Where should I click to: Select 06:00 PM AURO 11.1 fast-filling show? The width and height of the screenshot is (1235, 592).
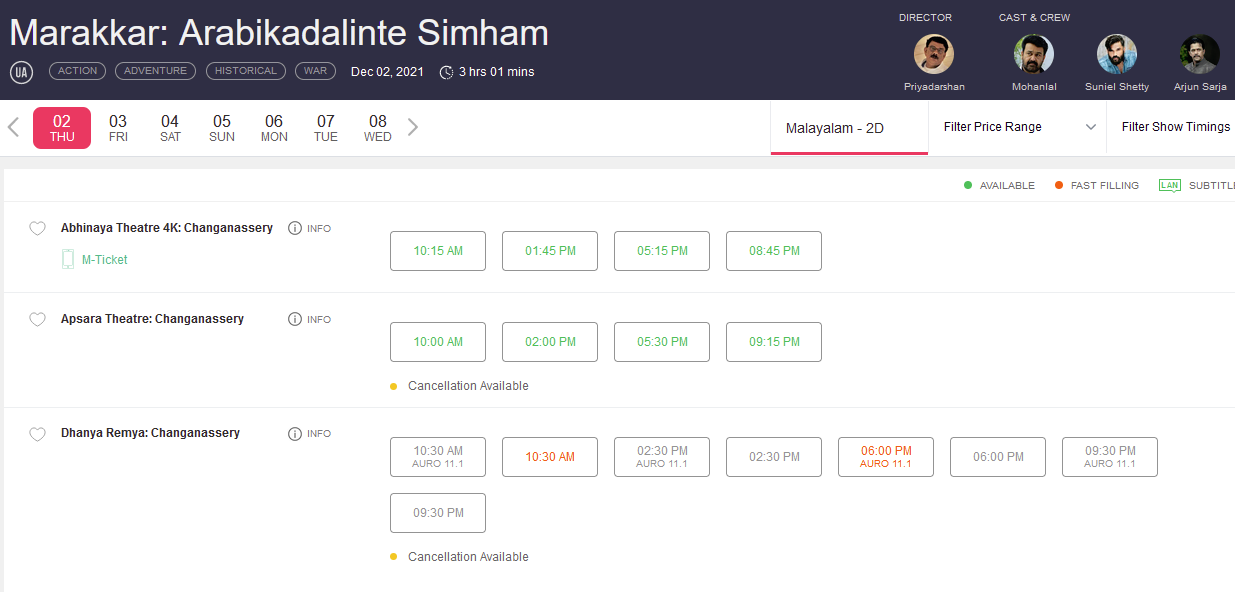click(886, 457)
